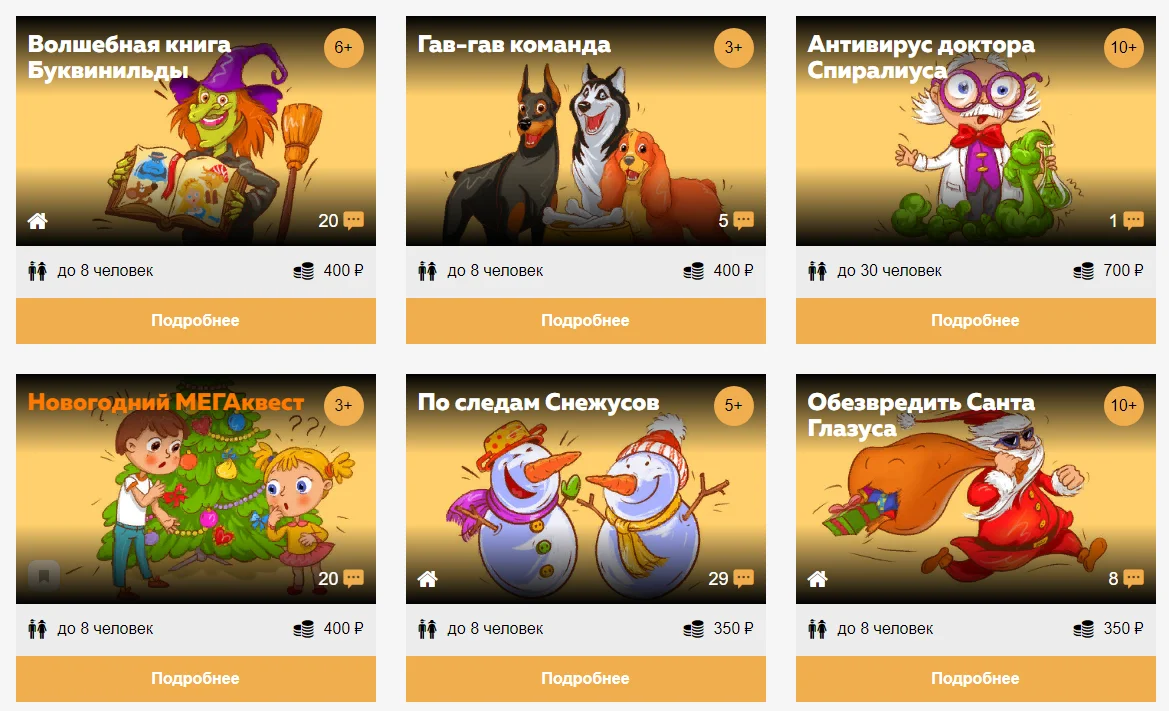The height and width of the screenshot is (711, 1169).
Task: Click the comments icon on Антивирус доктора Спиралиуса card
Action: (1133, 221)
